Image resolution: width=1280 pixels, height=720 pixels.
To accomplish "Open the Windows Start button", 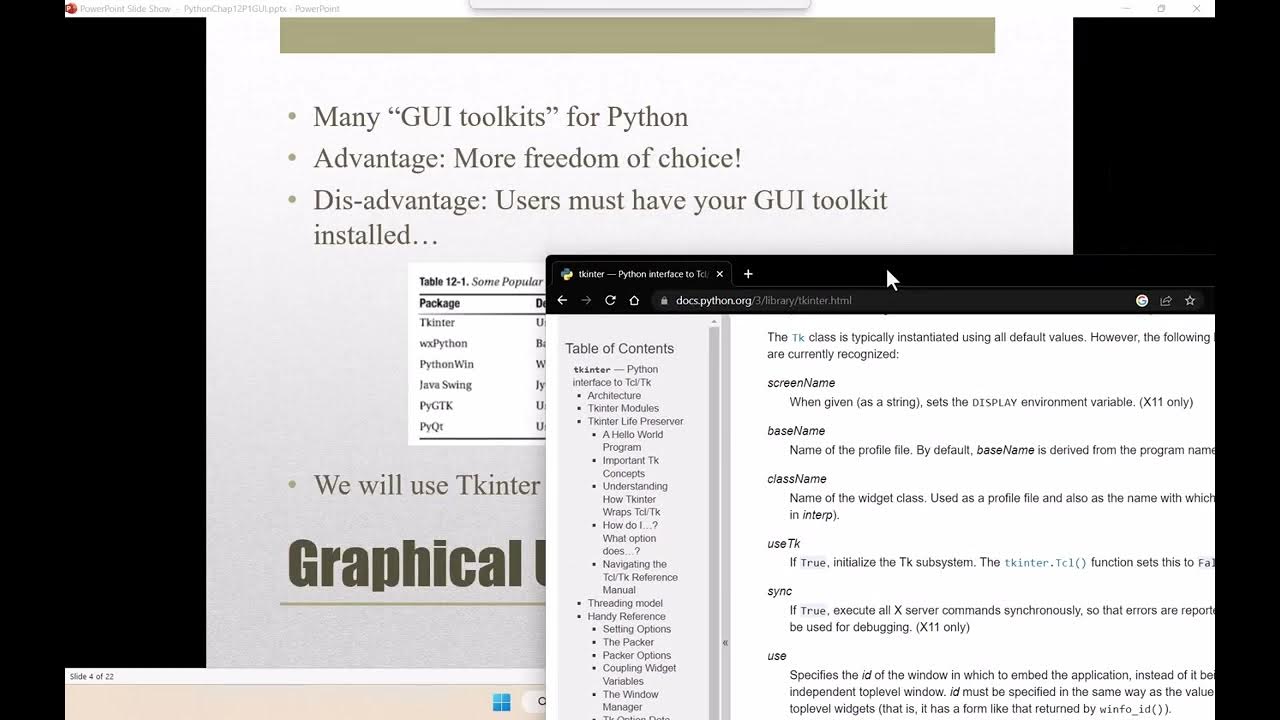I will 502,702.
